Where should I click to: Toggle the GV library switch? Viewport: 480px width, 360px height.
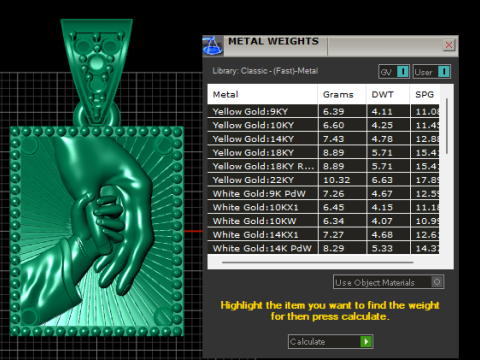tap(394, 72)
